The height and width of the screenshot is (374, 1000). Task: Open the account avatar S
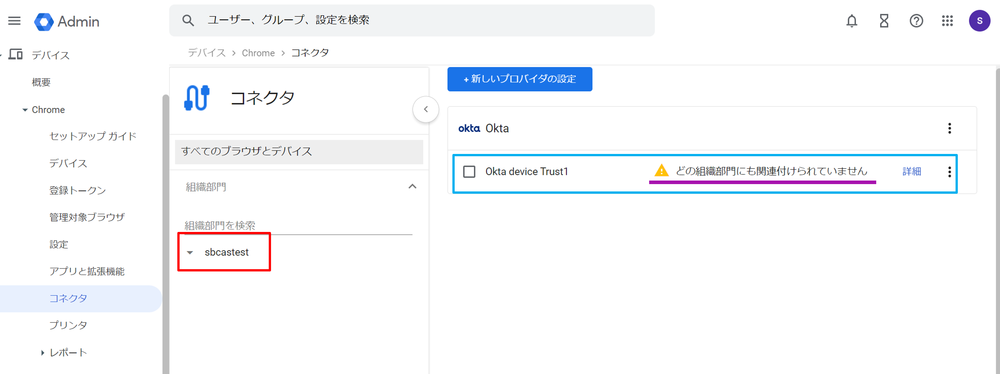pyautogui.click(x=979, y=21)
